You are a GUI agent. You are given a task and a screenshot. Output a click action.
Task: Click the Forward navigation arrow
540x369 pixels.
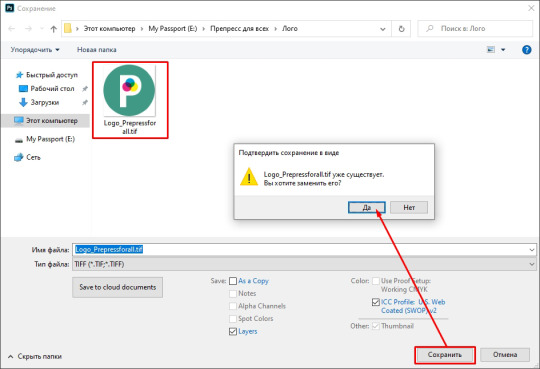pos(28,29)
